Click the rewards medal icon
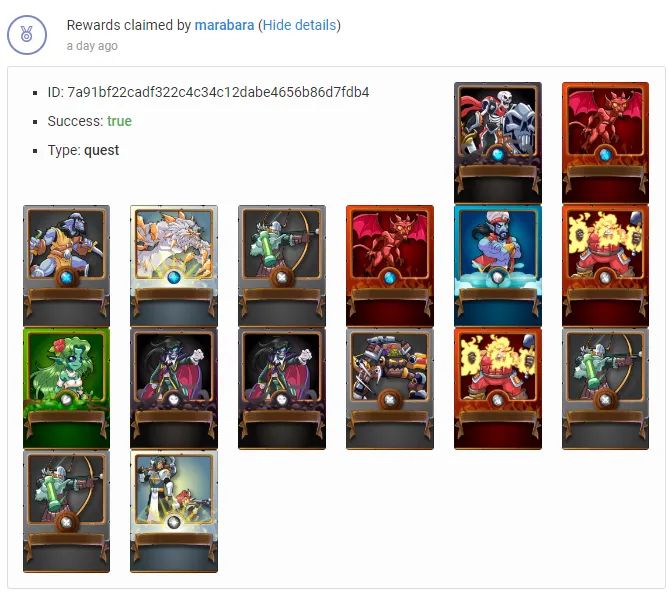672x593 pixels. 27,35
